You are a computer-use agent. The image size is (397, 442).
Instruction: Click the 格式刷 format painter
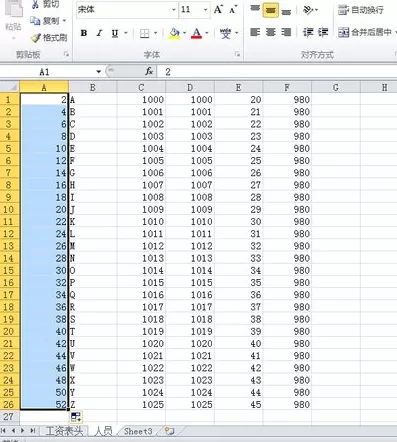pos(49,38)
